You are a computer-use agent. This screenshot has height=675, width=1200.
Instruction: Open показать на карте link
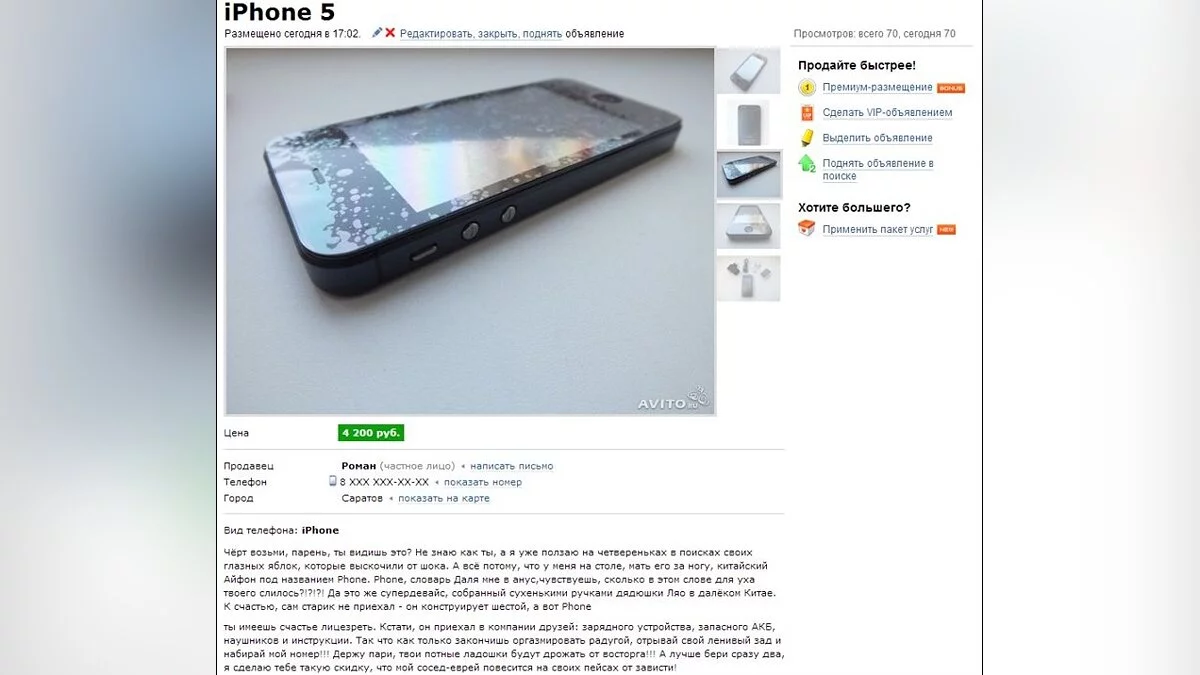click(444, 498)
